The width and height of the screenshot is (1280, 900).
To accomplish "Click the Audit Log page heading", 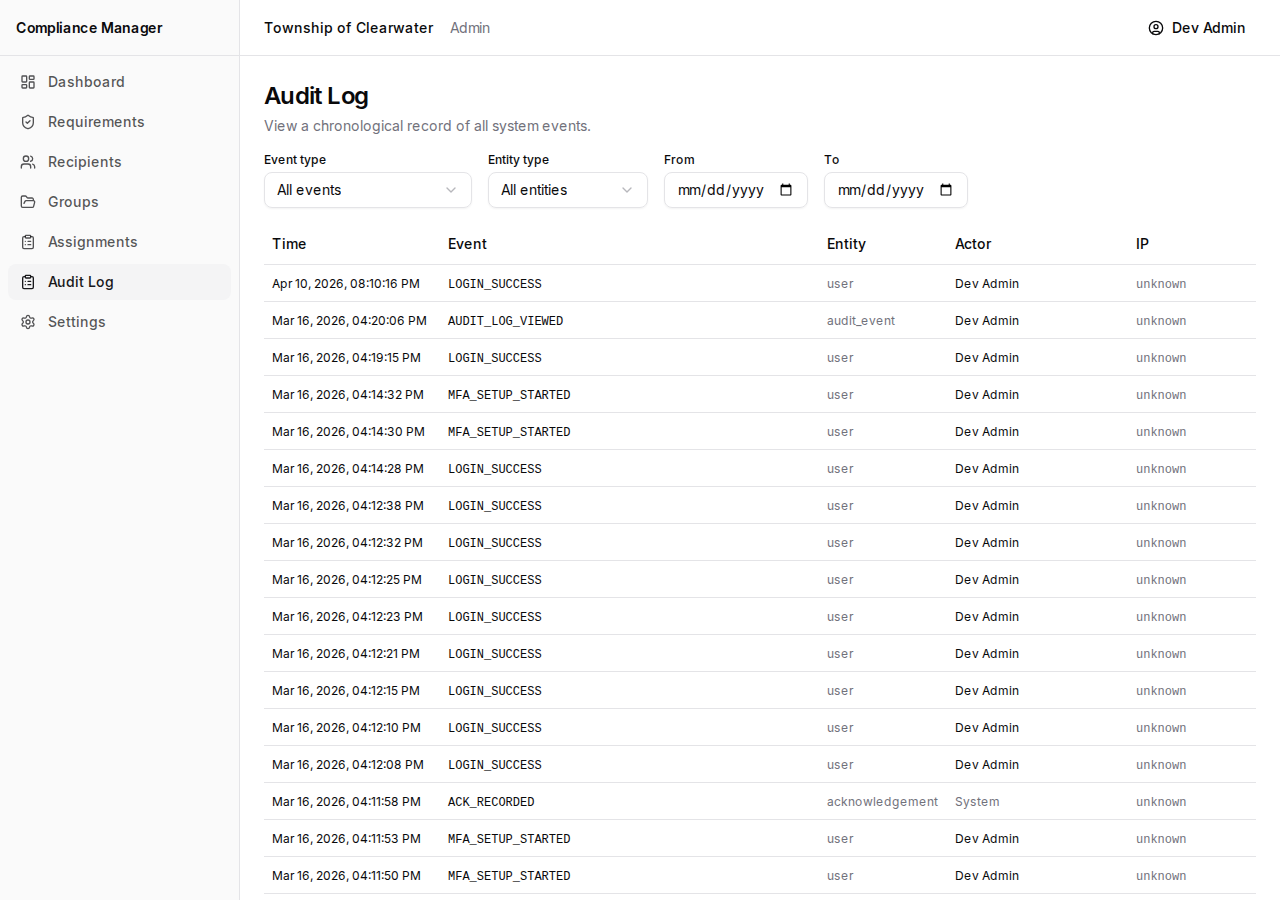I will [316, 96].
